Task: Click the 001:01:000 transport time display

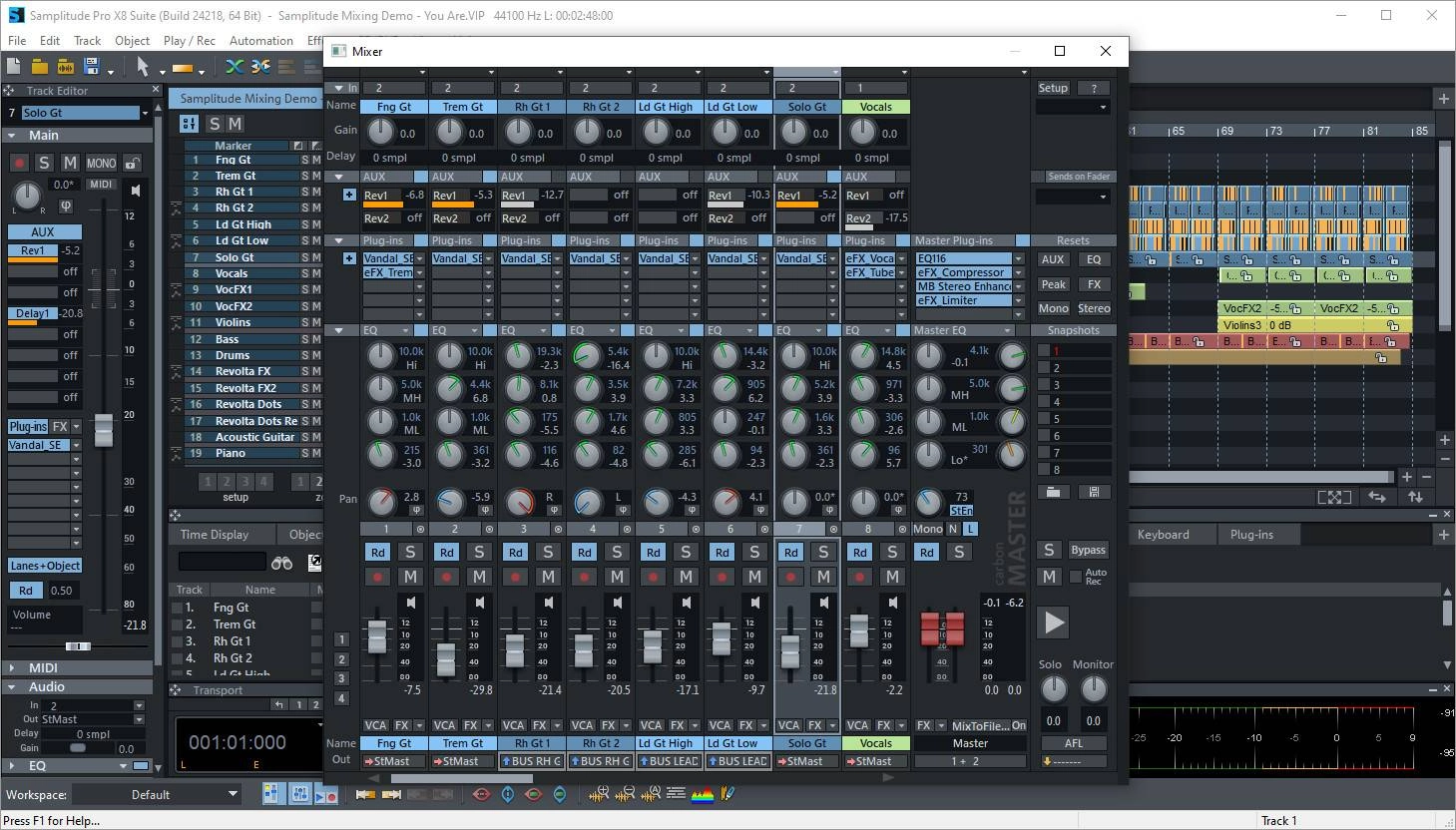Action: click(x=238, y=742)
